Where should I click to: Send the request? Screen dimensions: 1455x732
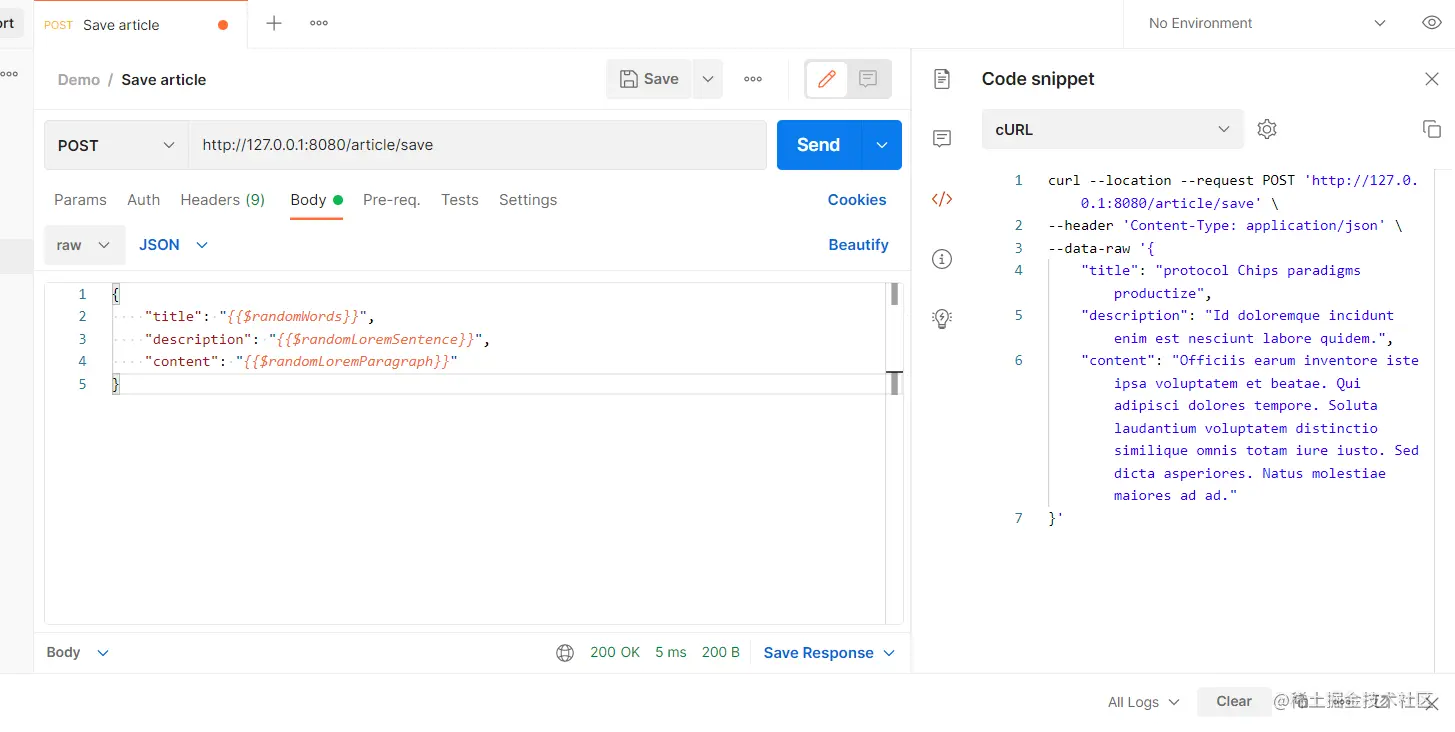(818, 145)
